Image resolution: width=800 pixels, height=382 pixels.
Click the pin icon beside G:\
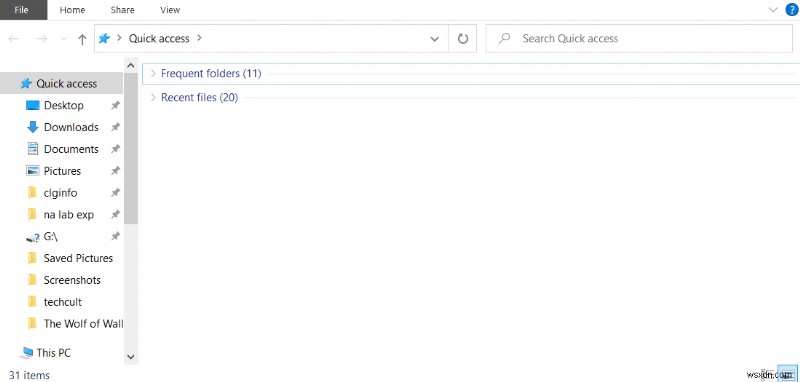(x=116, y=237)
